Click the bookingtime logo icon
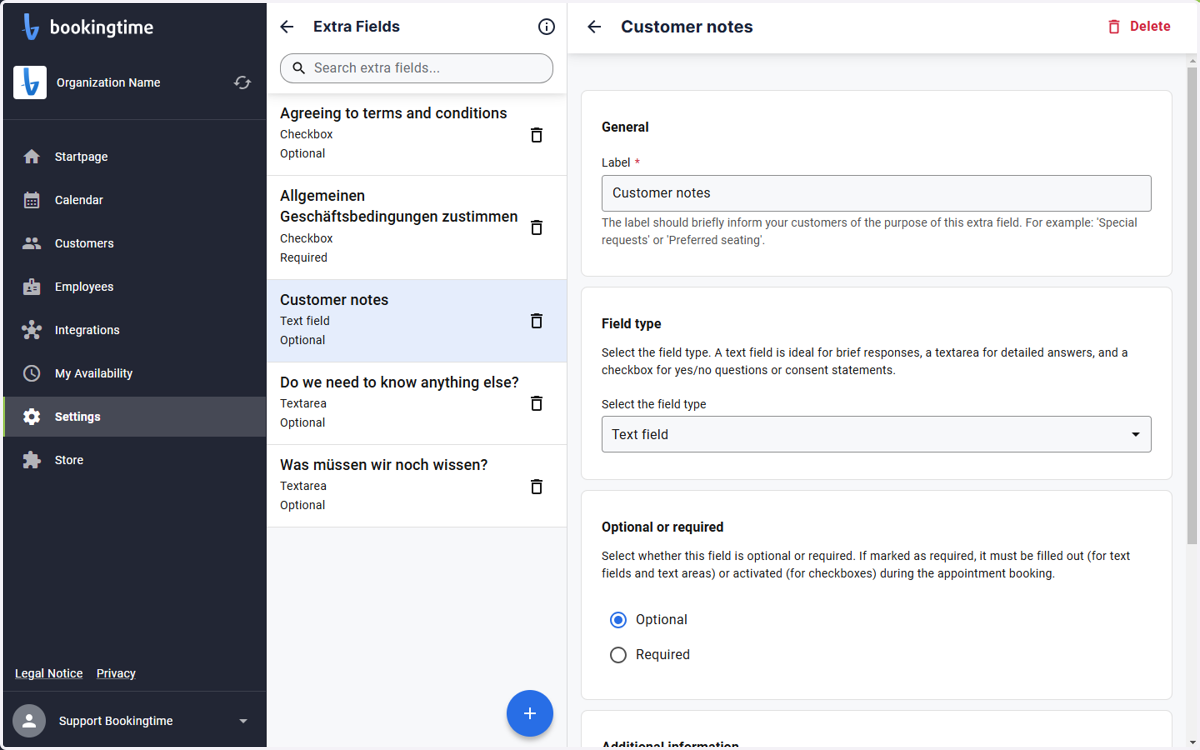The height and width of the screenshot is (750, 1200). click(x=31, y=27)
